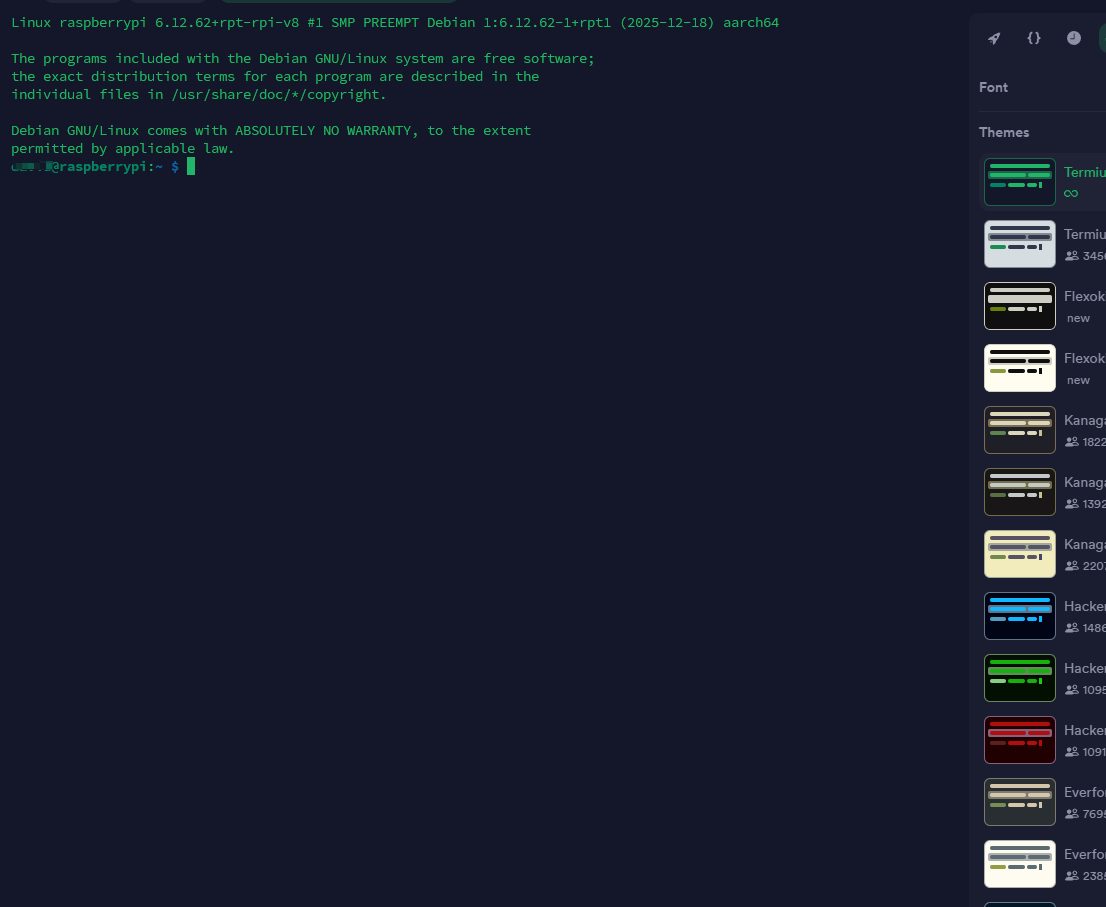The height and width of the screenshot is (907, 1106).
Task: Select the white Everforest light theme thumbnail
Action: [1019, 864]
